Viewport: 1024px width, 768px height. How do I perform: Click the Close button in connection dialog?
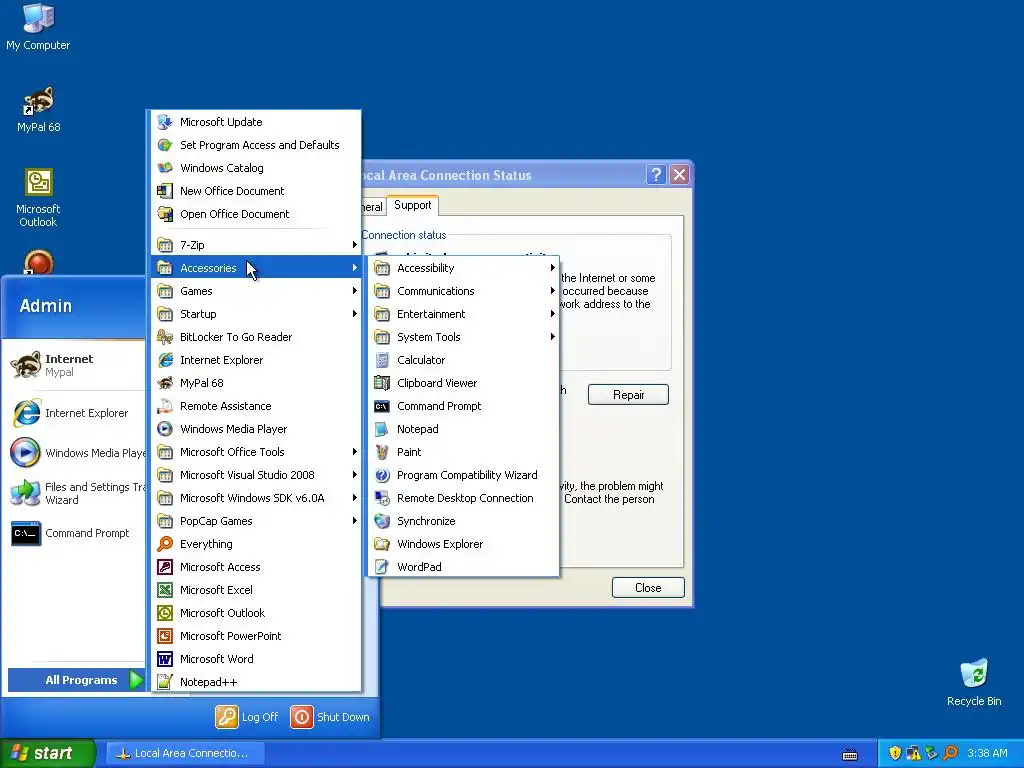coord(648,588)
